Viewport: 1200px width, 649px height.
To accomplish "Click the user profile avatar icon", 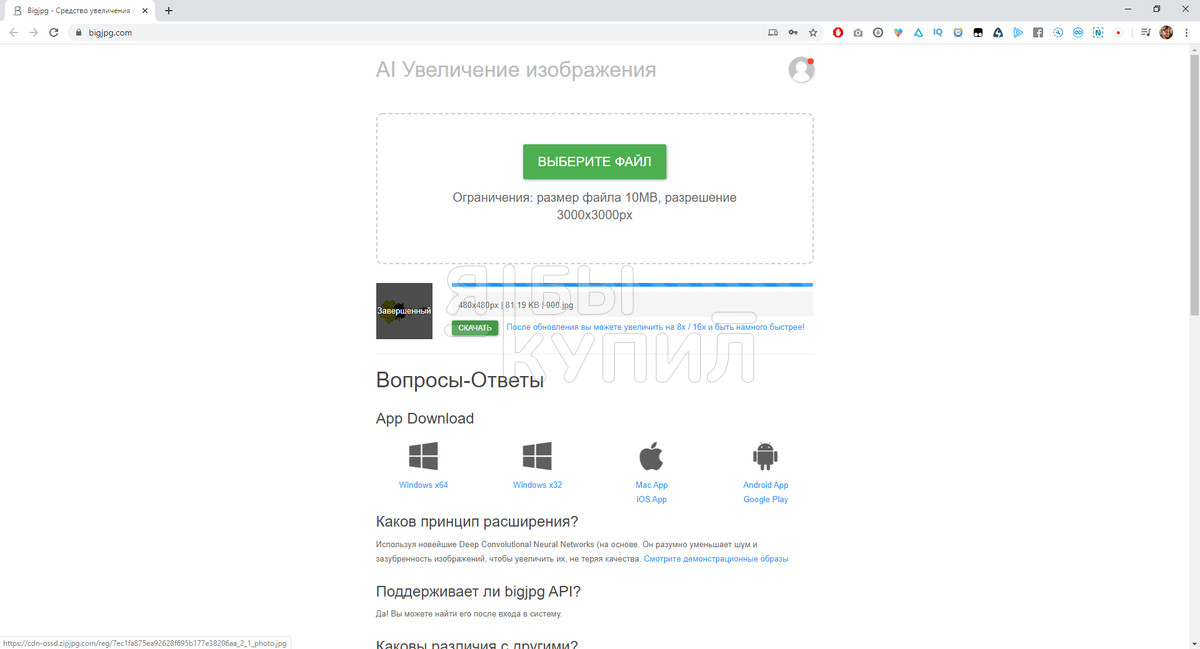I will (x=800, y=70).
